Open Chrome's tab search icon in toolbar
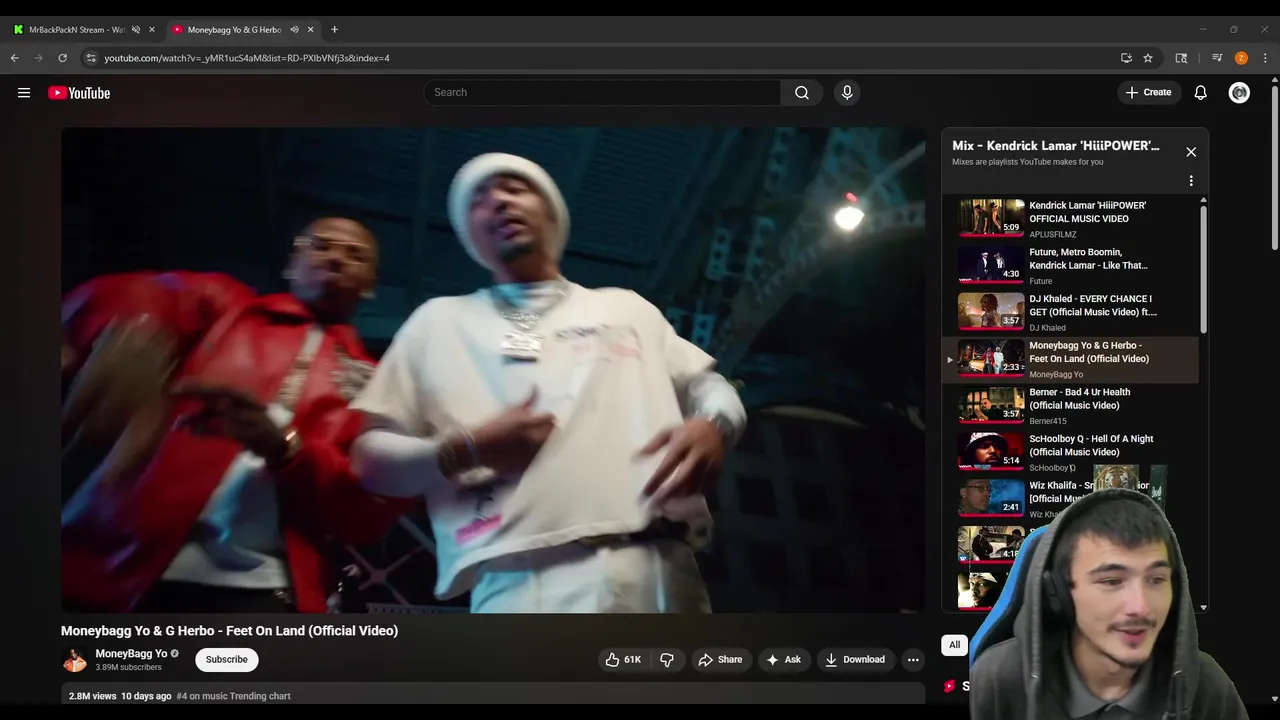The image size is (1280, 720). (x=1181, y=58)
